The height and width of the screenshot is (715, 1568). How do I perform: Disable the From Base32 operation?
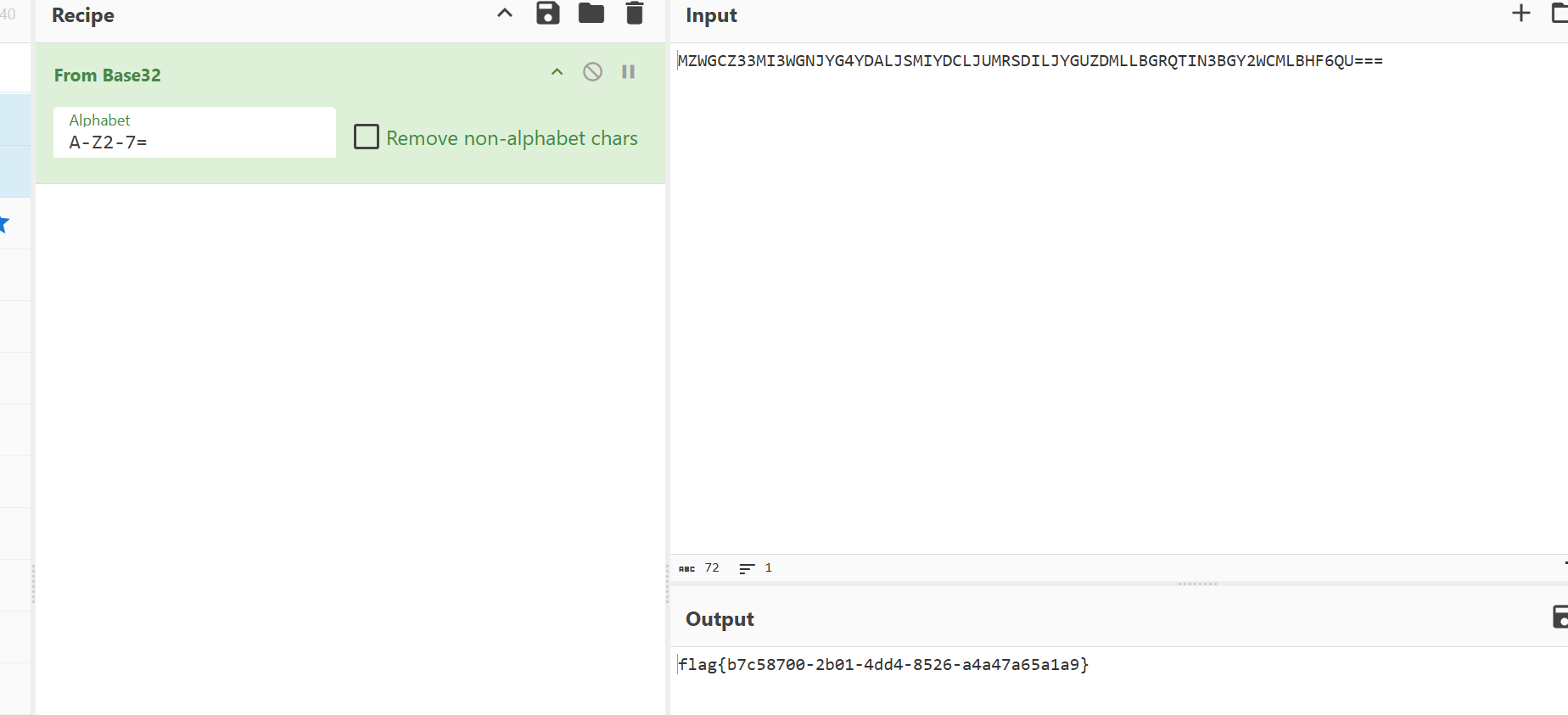point(593,72)
